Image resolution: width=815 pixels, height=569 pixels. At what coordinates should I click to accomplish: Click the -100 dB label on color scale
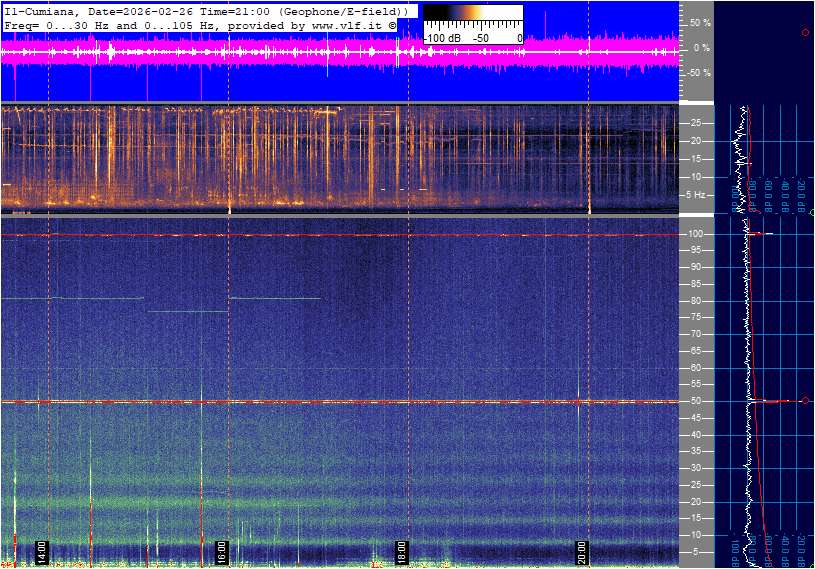click(x=441, y=38)
